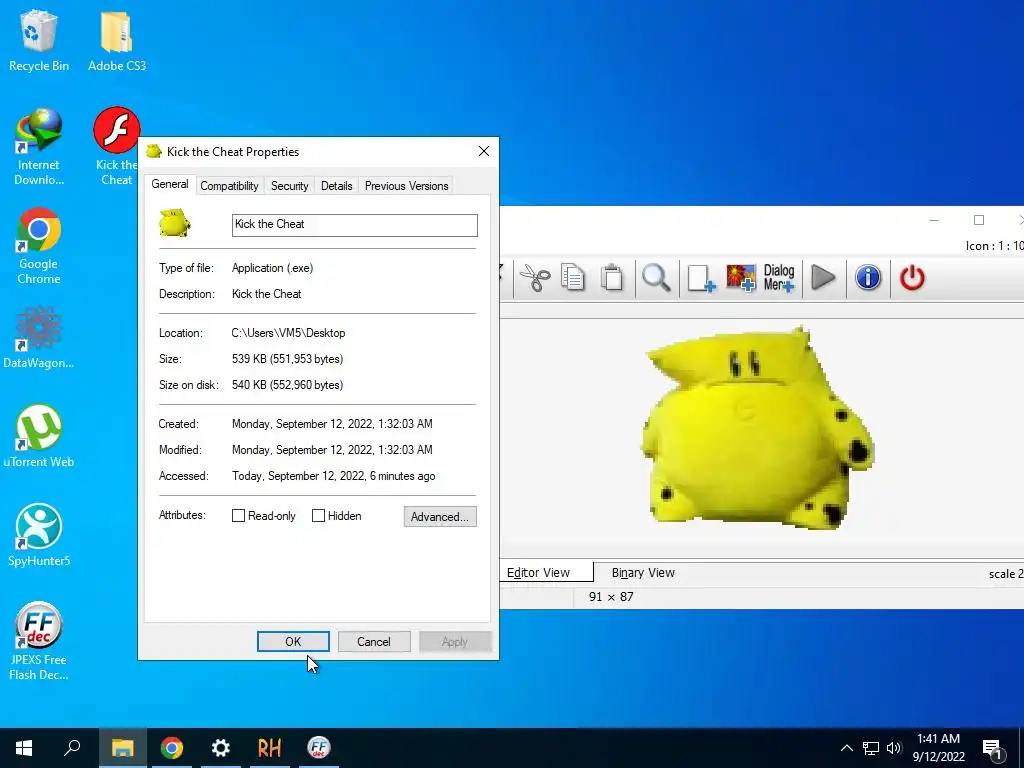Image resolution: width=1024 pixels, height=768 pixels.
Task: Click the red power Exit icon
Action: click(912, 278)
